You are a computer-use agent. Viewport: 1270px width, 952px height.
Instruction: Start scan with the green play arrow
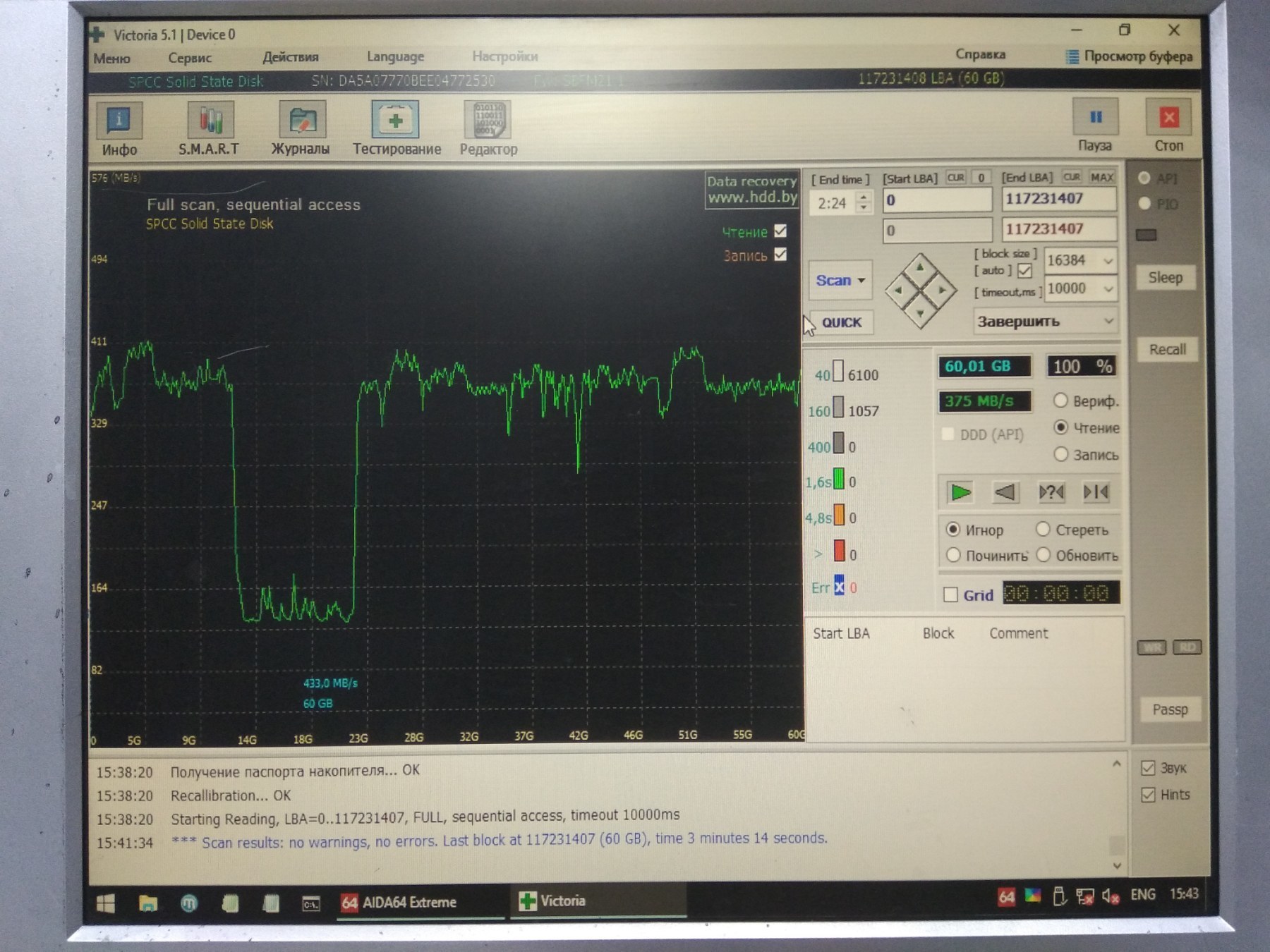[x=960, y=492]
